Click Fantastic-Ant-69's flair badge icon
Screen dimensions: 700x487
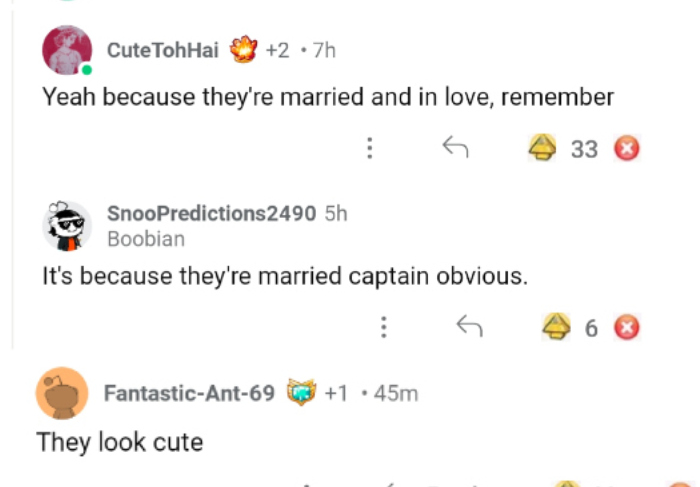[300, 392]
